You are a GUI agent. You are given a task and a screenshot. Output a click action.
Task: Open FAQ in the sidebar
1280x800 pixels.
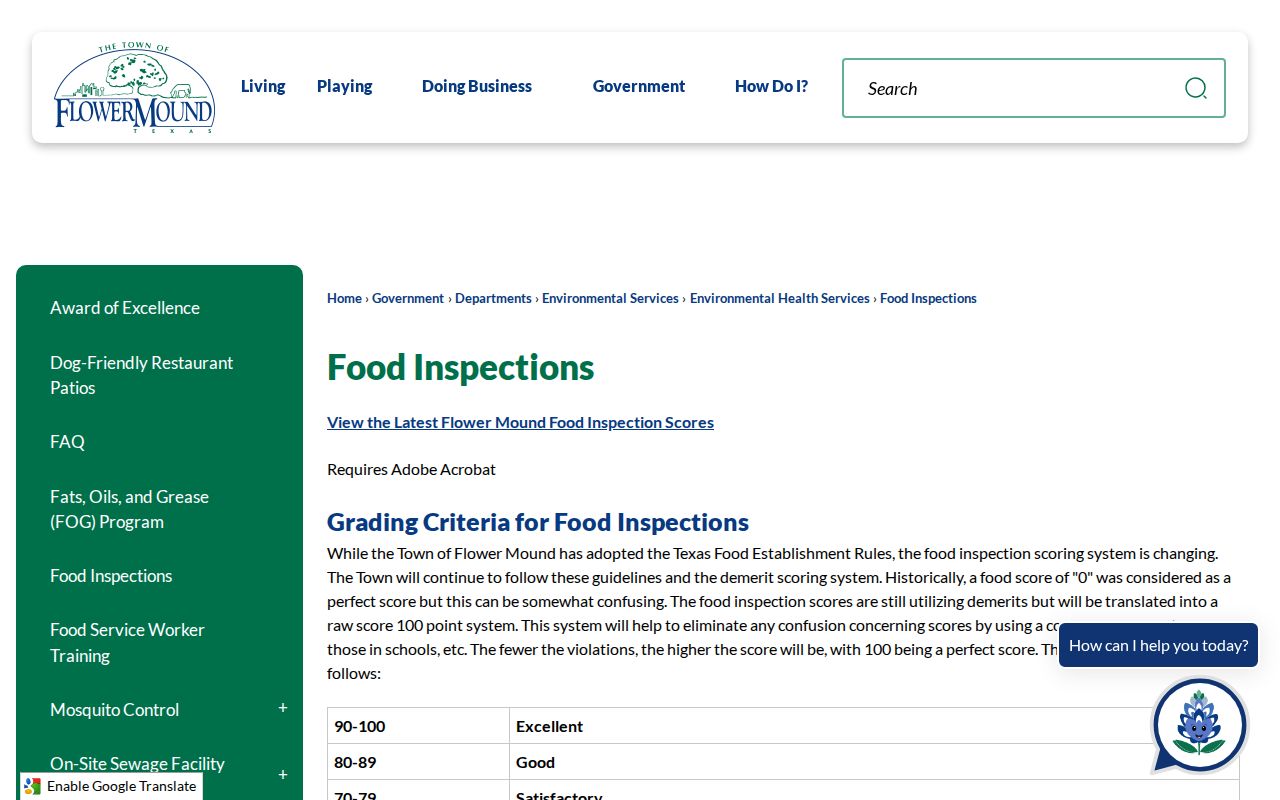(67, 442)
